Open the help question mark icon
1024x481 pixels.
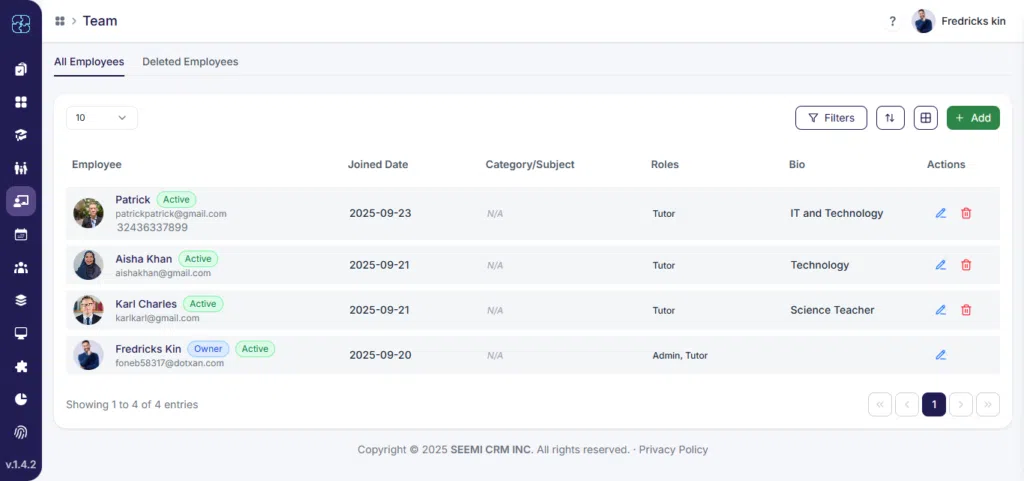point(892,22)
